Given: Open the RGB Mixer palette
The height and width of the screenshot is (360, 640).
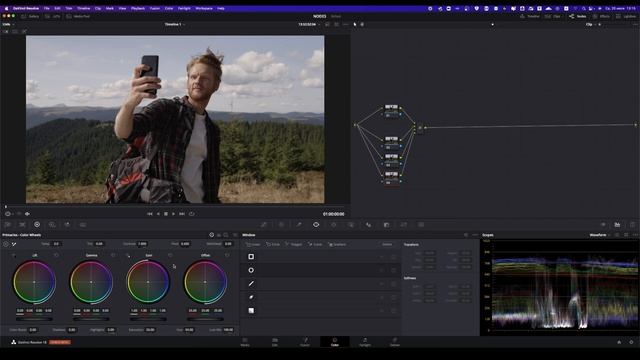Looking at the screenshot, I should point(67,224).
